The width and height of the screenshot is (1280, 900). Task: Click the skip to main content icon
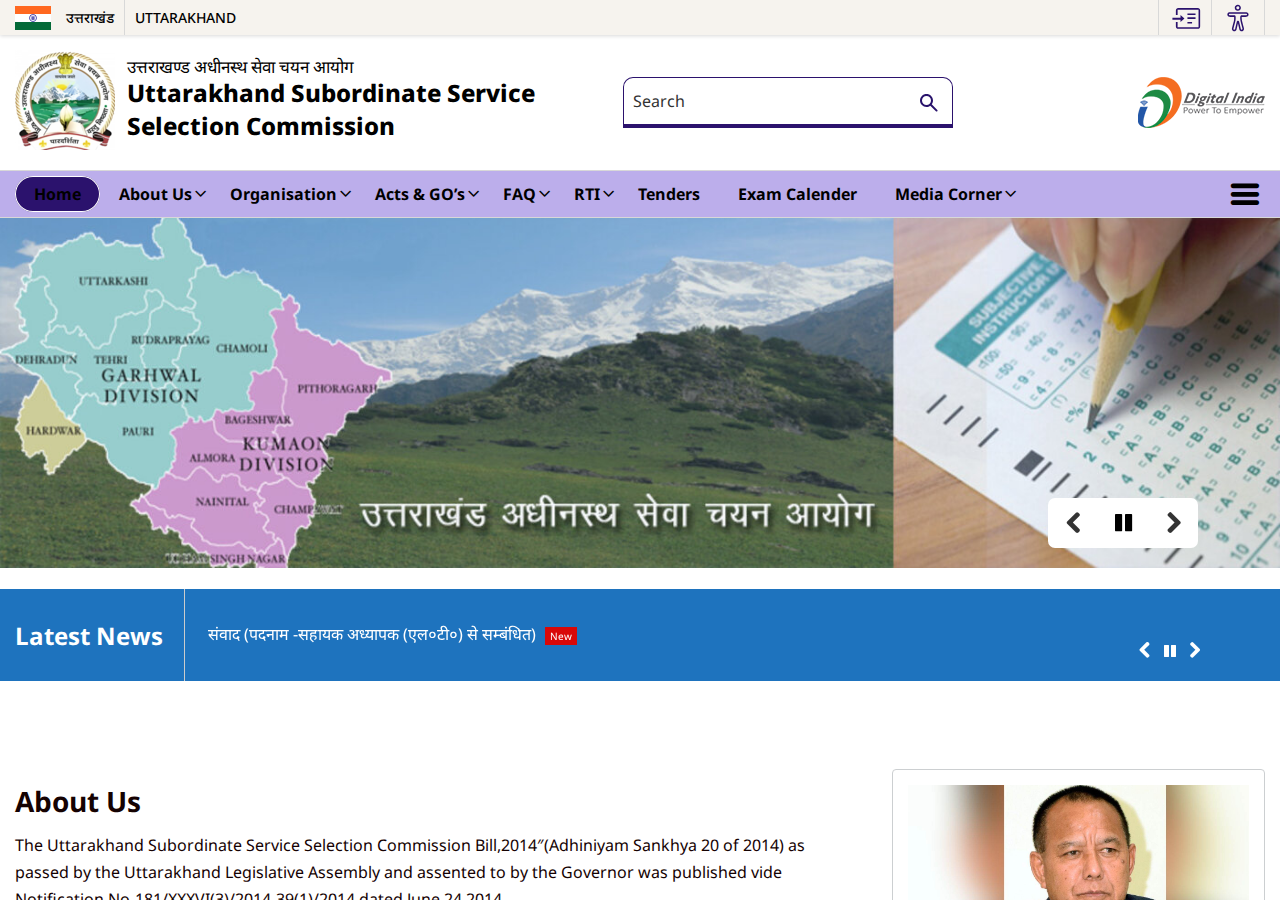pos(1186,18)
